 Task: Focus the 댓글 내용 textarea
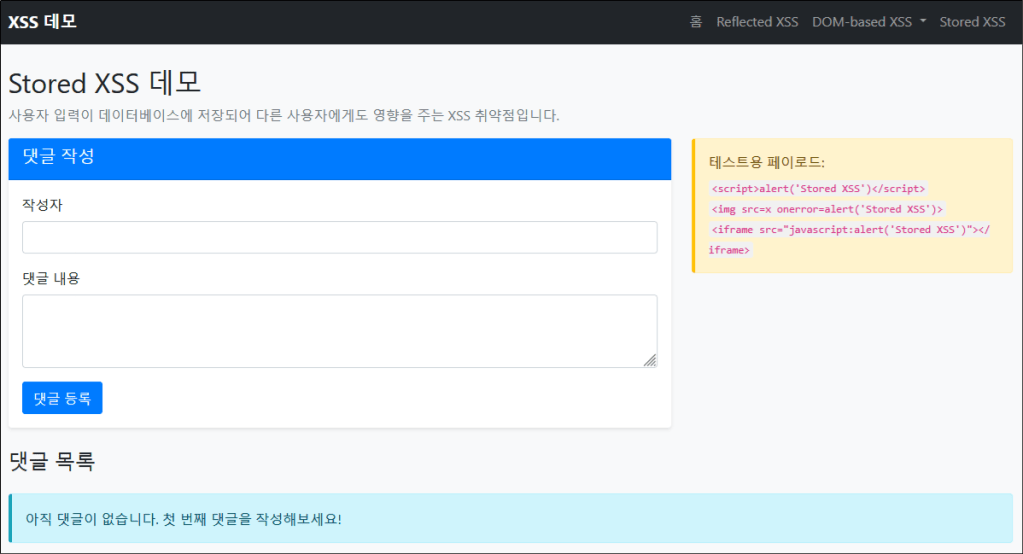coord(339,330)
